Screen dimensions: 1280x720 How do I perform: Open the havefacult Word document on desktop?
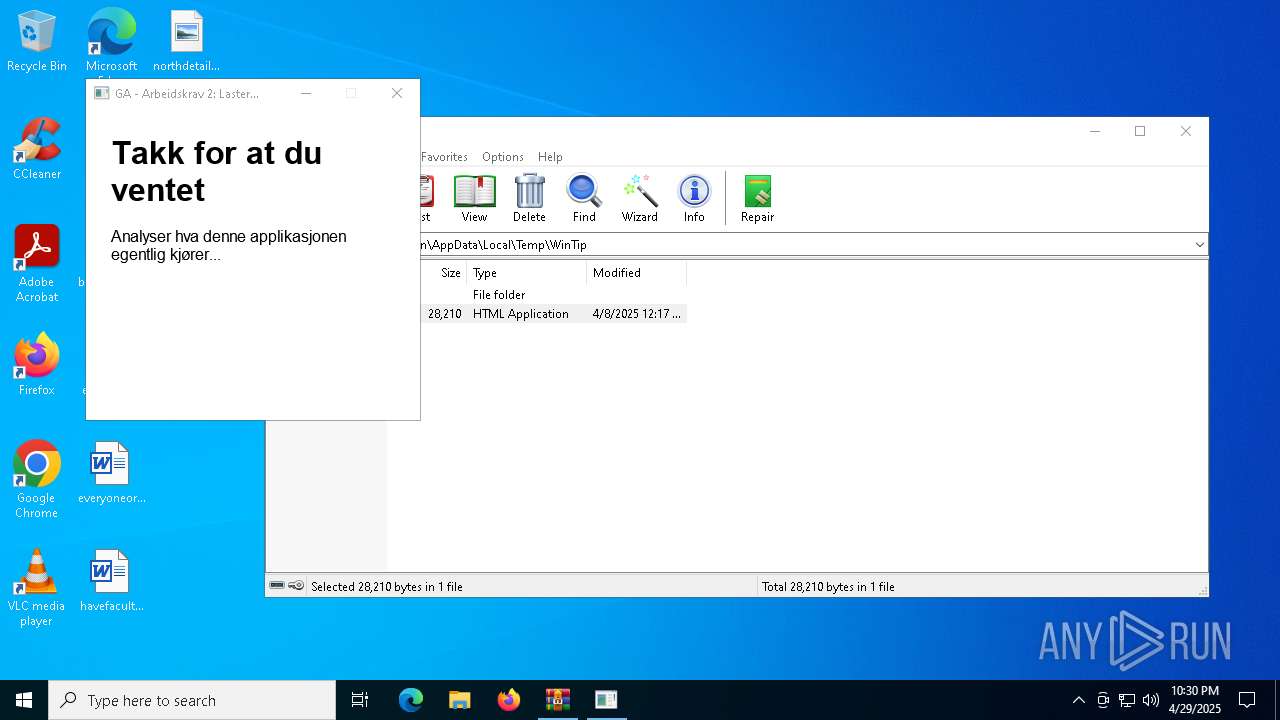coord(111,581)
